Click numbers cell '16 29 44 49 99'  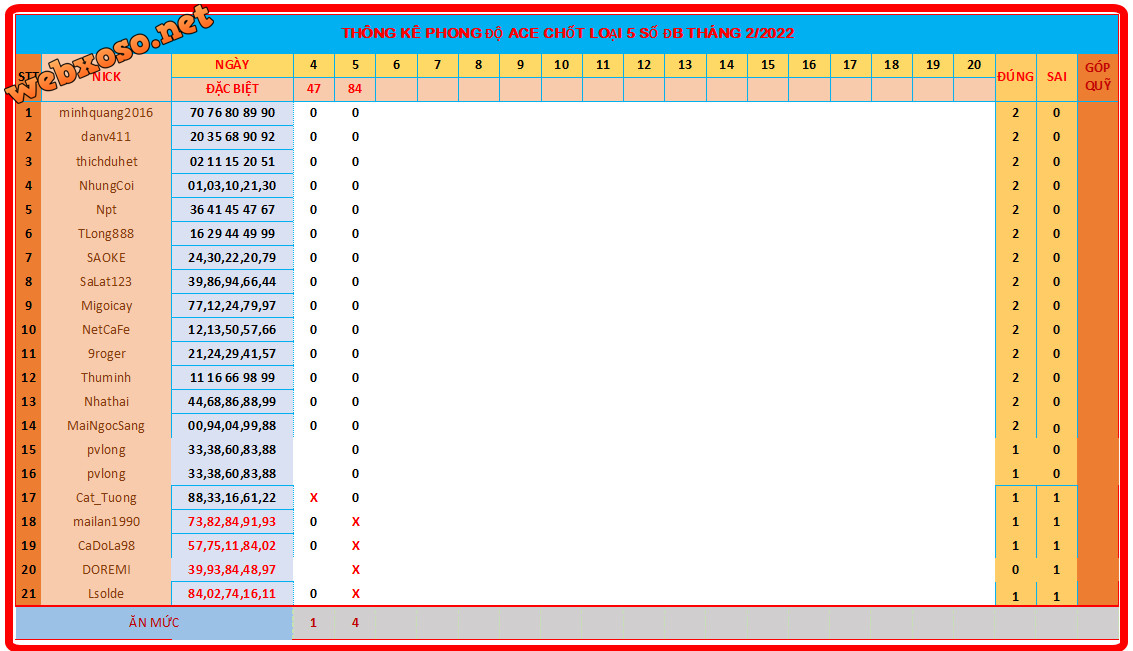pyautogui.click(x=232, y=233)
